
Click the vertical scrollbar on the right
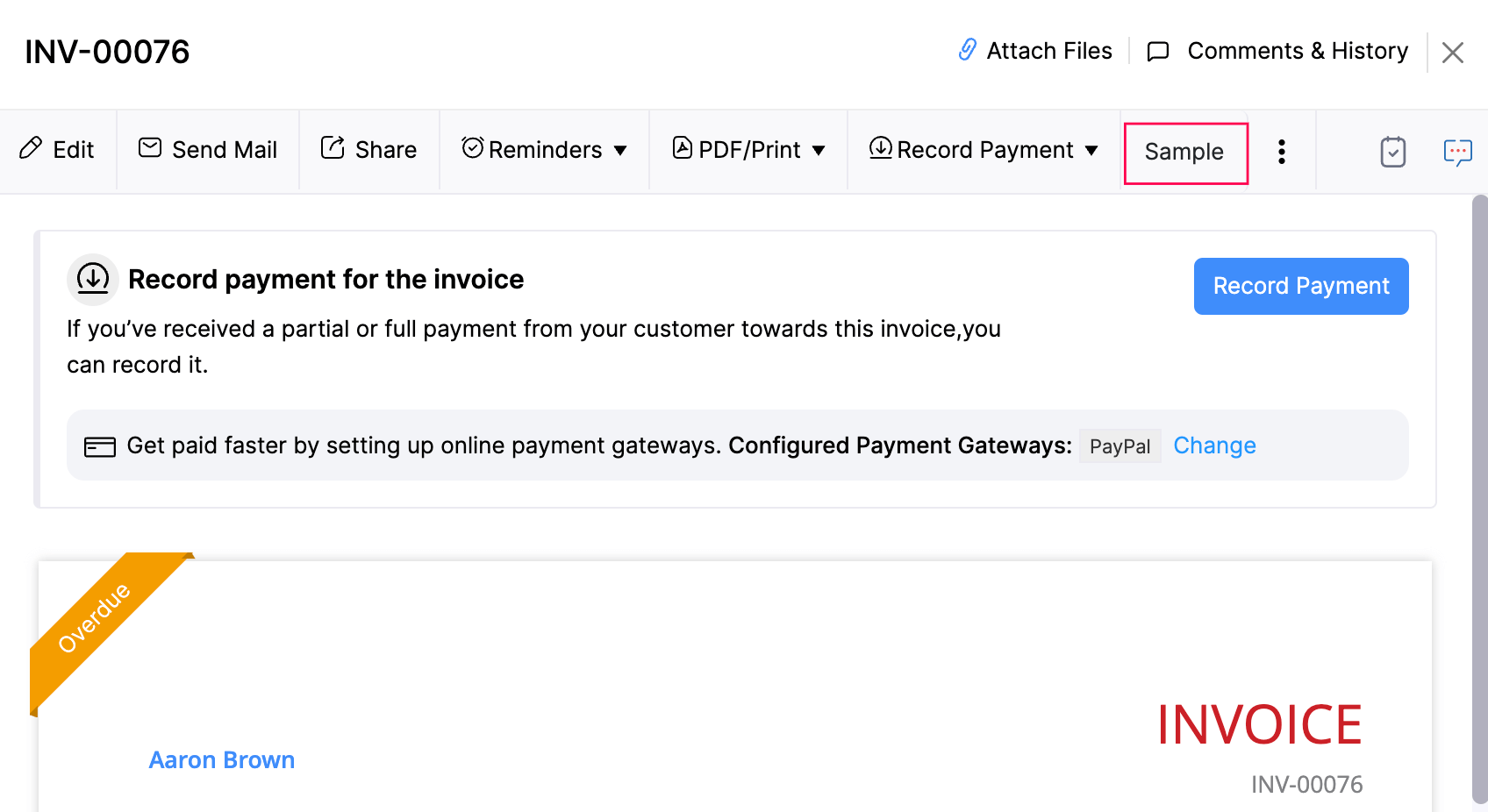click(1479, 500)
